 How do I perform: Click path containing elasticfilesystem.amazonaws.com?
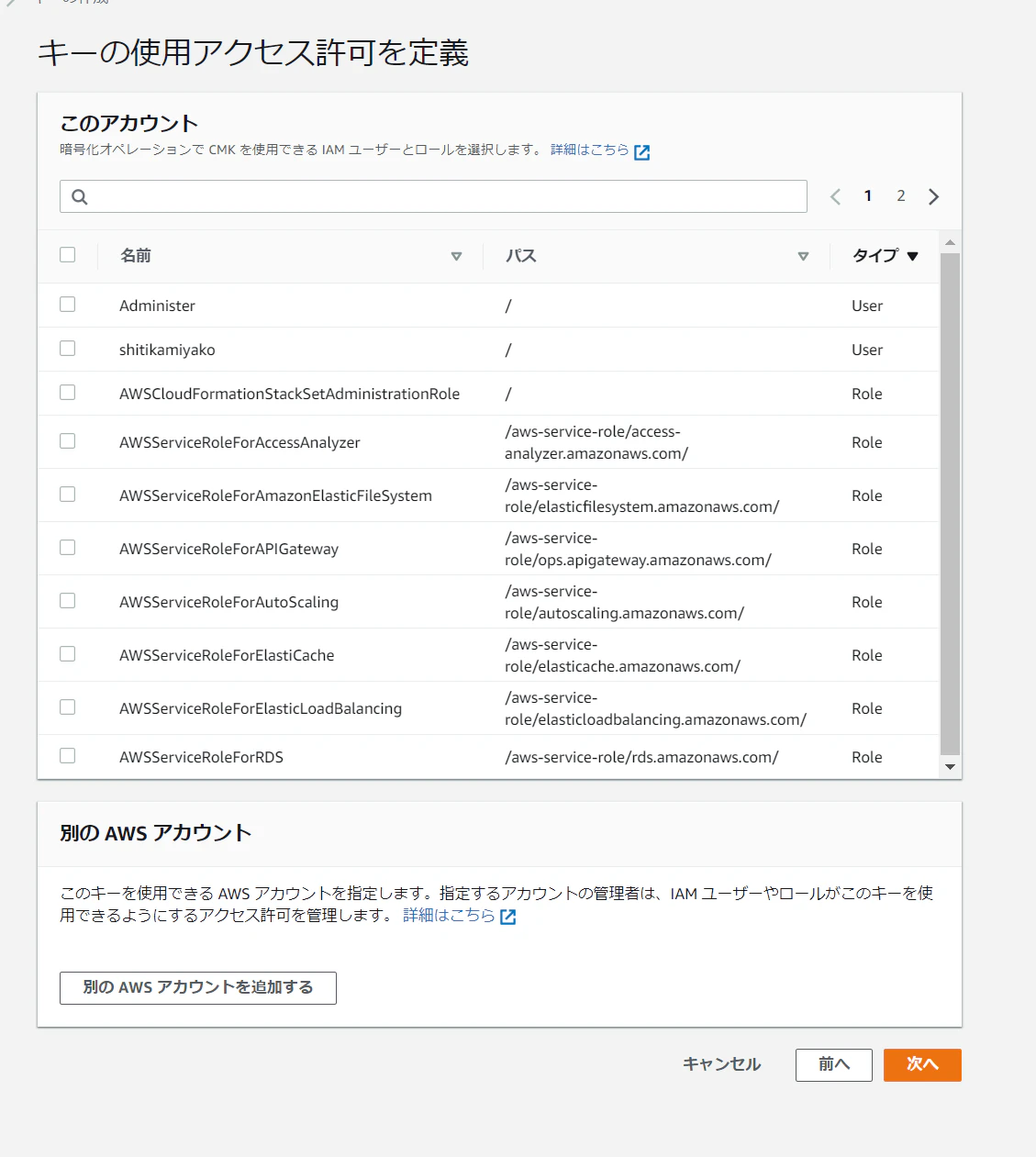pos(642,495)
